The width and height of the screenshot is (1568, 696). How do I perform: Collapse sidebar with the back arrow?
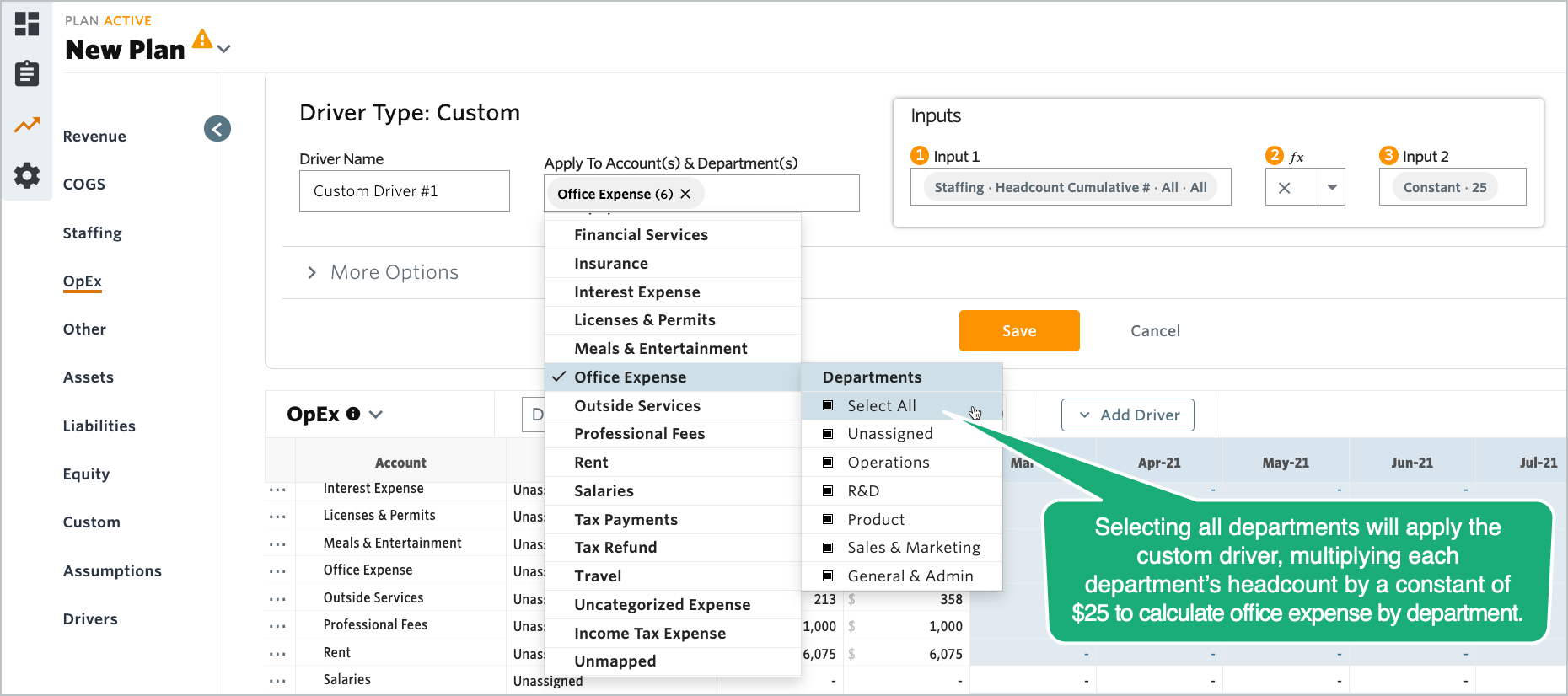(217, 129)
